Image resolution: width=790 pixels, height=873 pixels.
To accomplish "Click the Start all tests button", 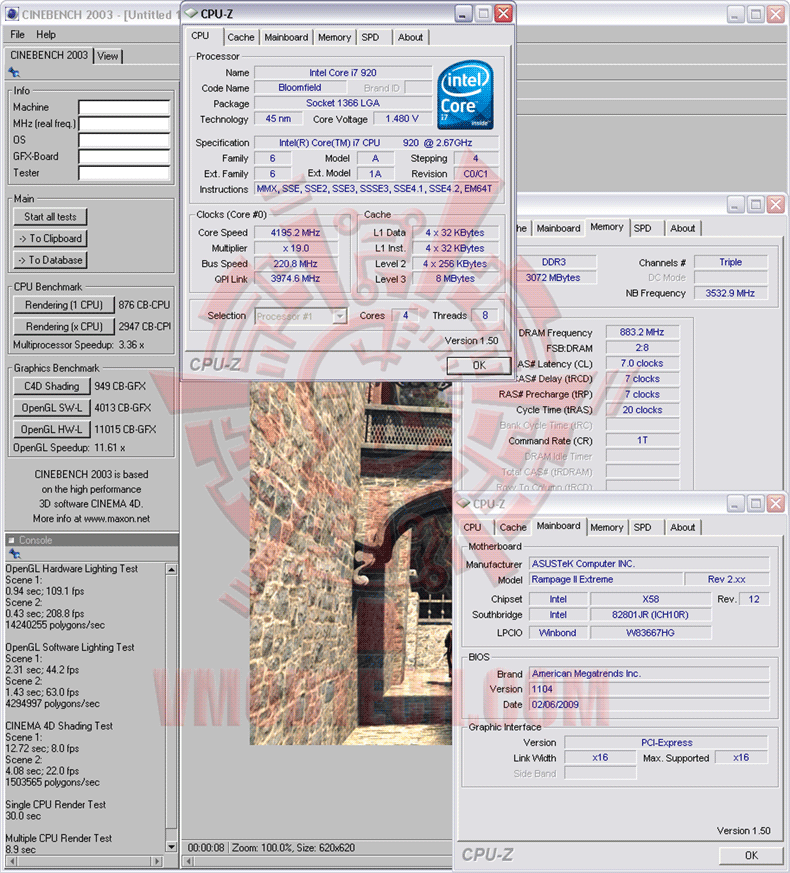I will coord(50,217).
